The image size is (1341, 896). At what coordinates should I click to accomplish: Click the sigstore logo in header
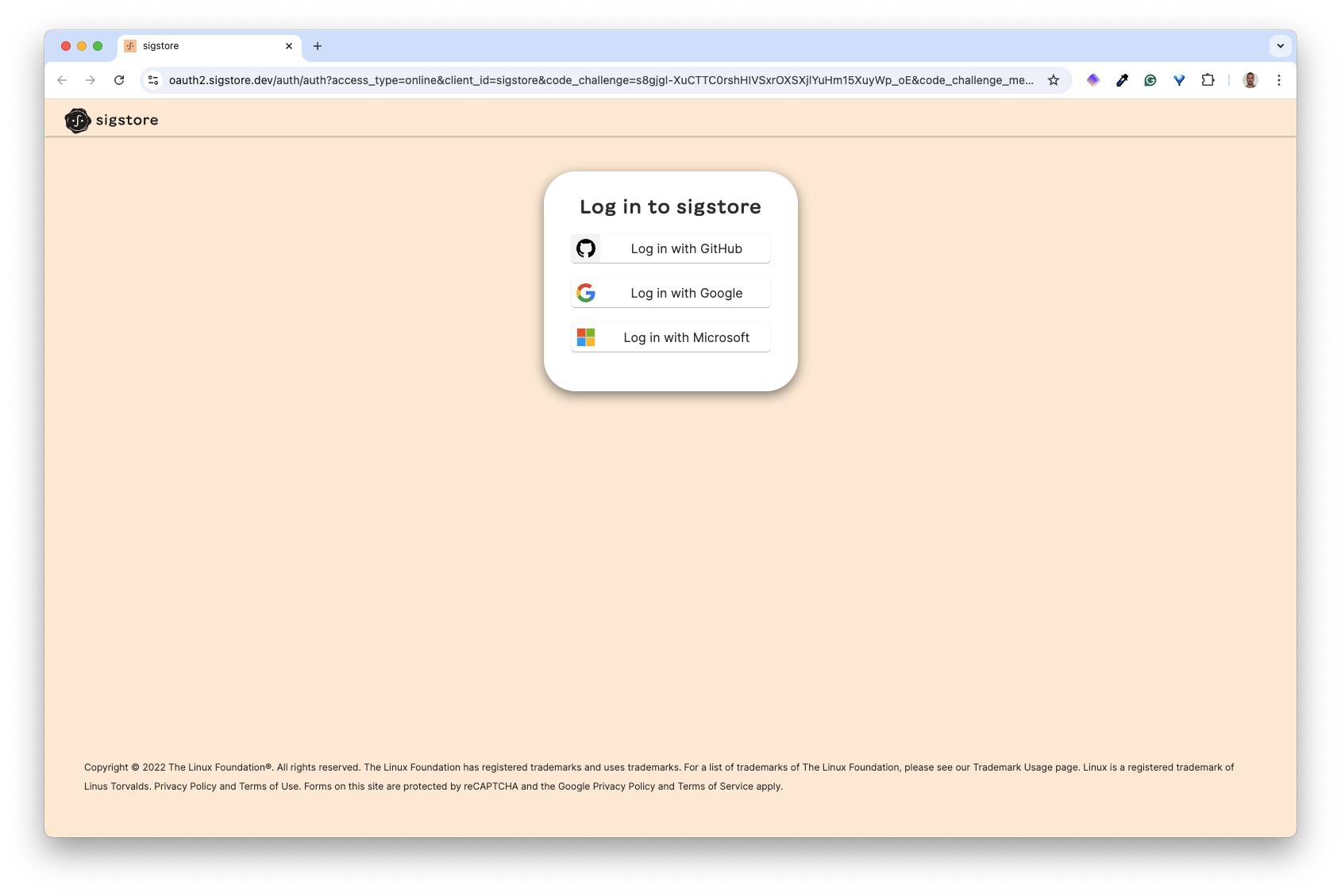tap(112, 121)
